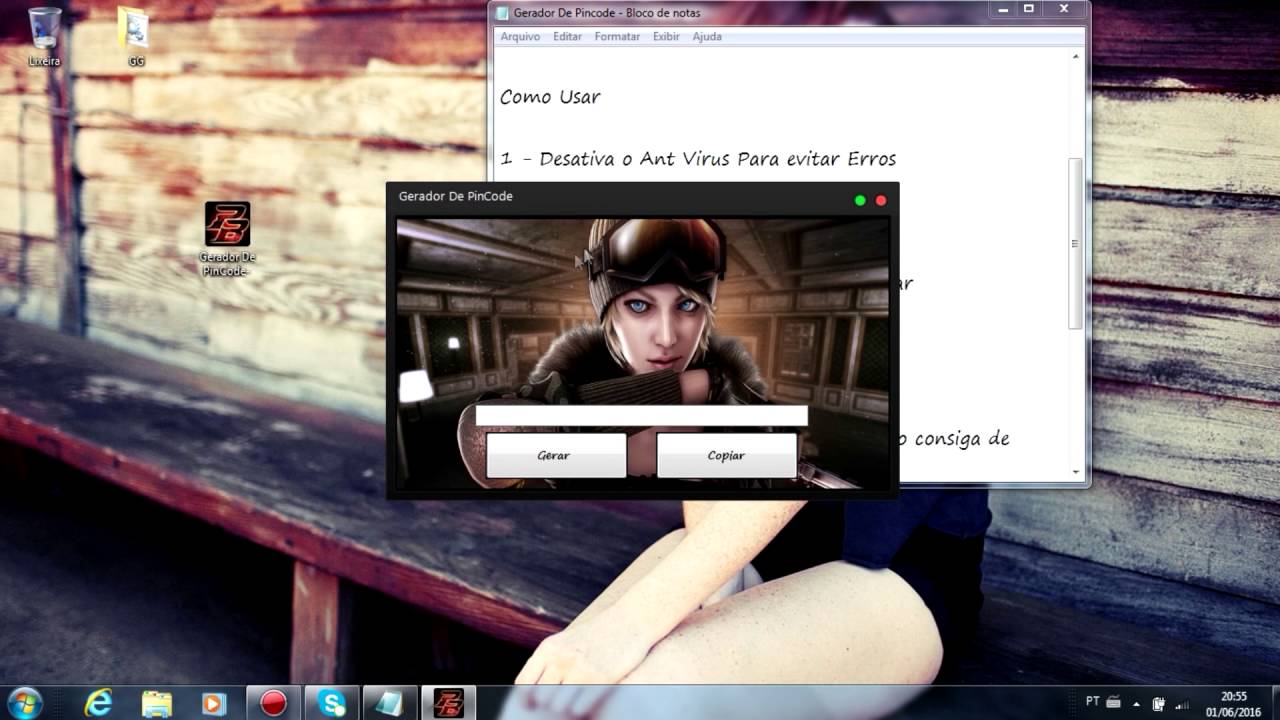The image size is (1280, 720).
Task: Open the PT input language selector
Action: click(1092, 702)
